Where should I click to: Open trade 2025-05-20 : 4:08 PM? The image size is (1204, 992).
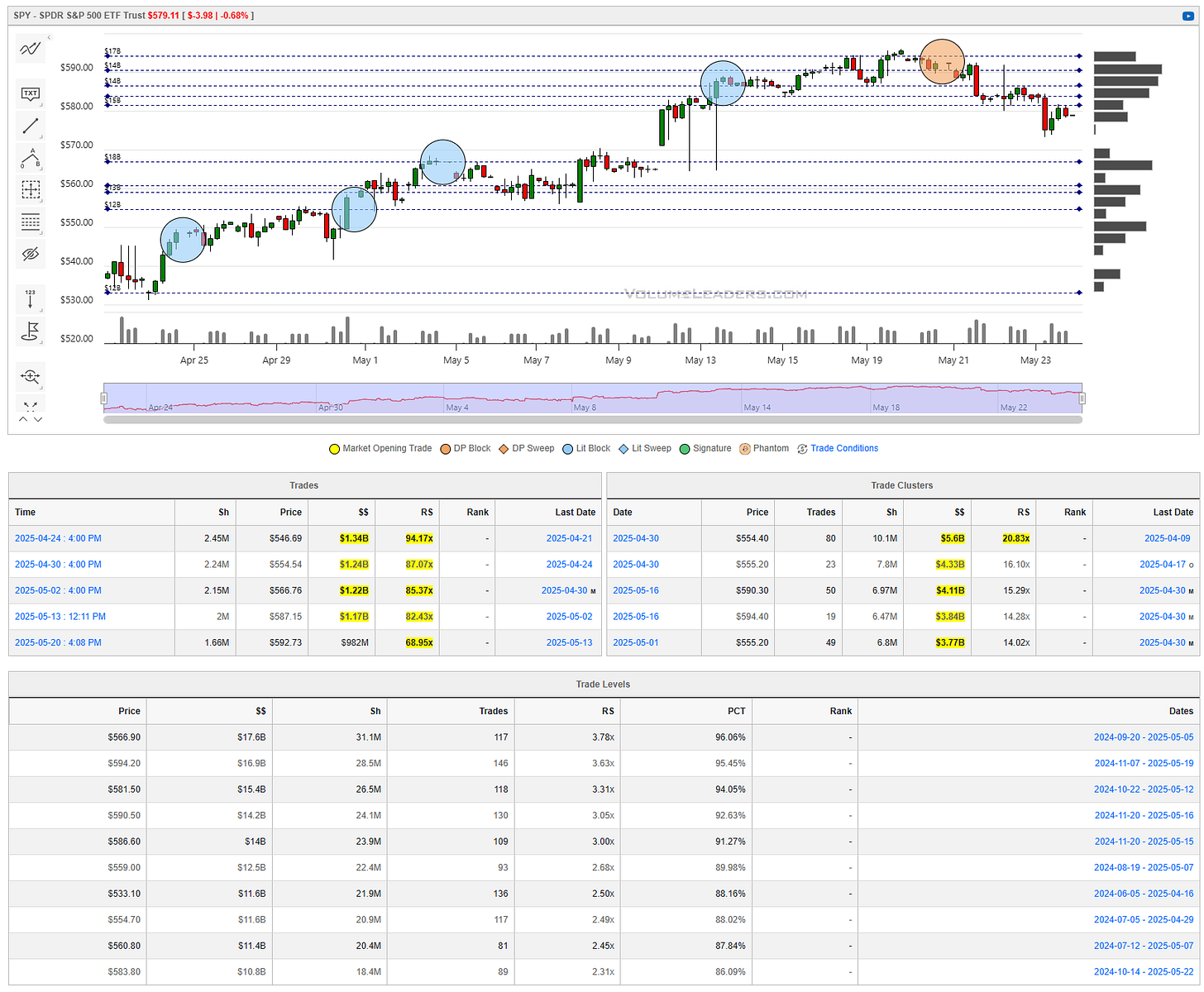[58, 643]
